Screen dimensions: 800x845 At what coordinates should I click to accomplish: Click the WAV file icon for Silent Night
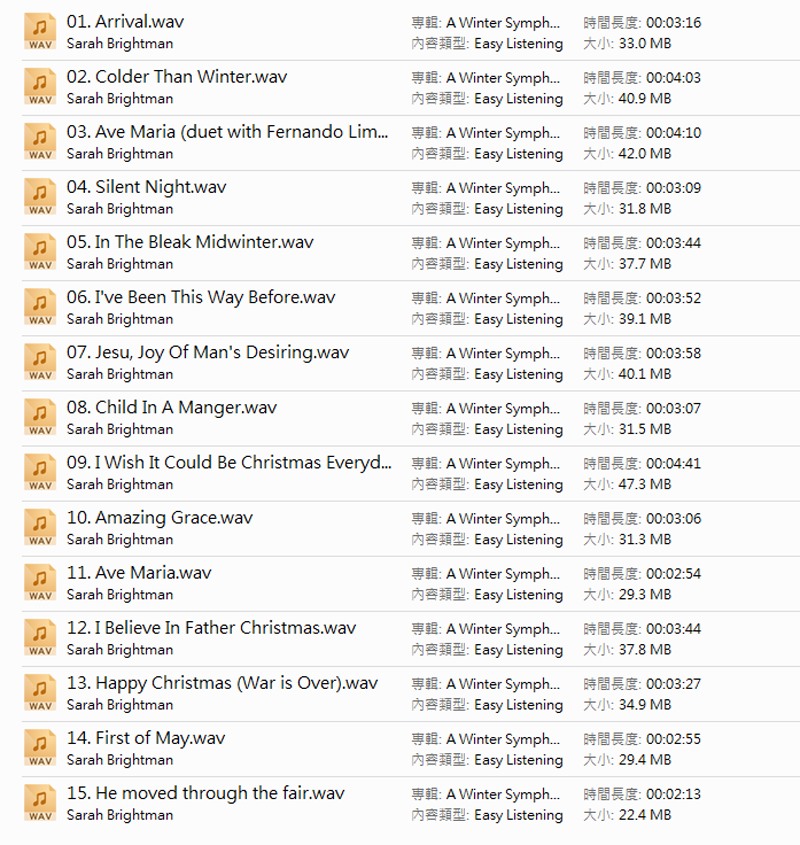[40, 197]
